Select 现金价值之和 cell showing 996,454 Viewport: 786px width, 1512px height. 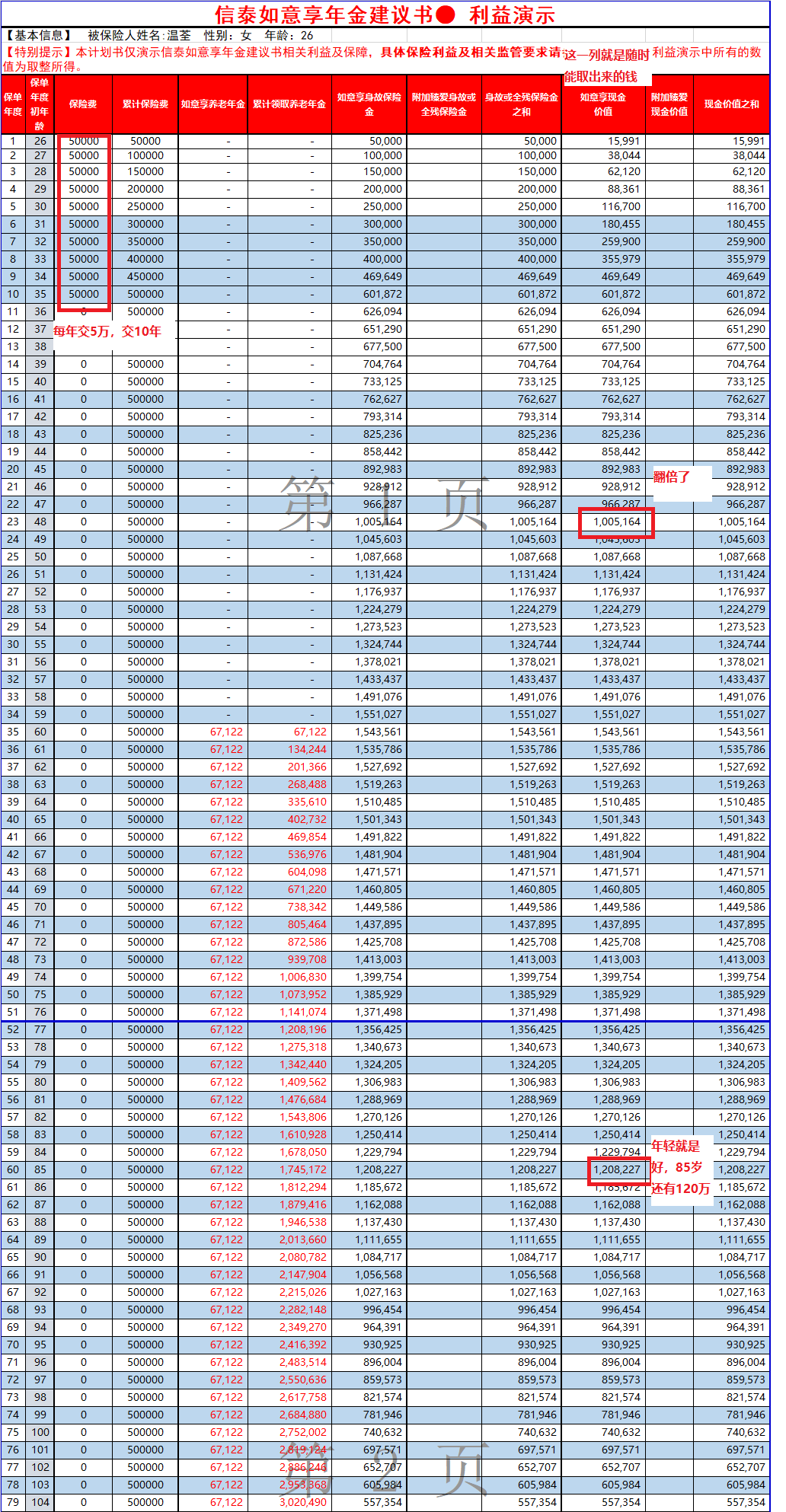pos(731,1309)
